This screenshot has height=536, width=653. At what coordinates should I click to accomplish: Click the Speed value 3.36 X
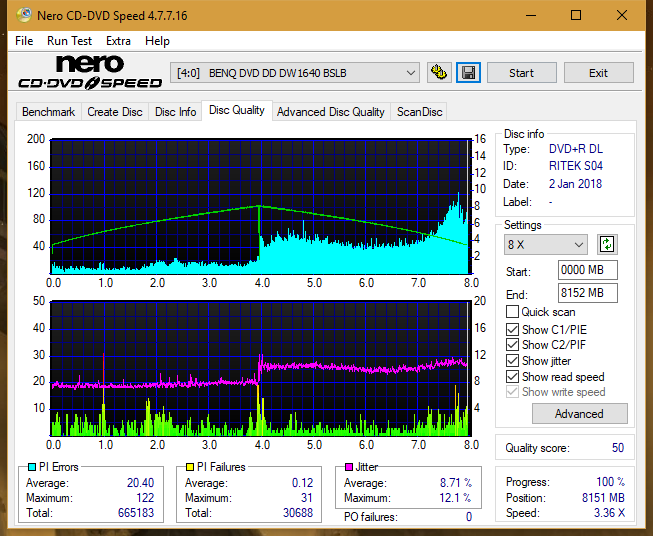[609, 513]
